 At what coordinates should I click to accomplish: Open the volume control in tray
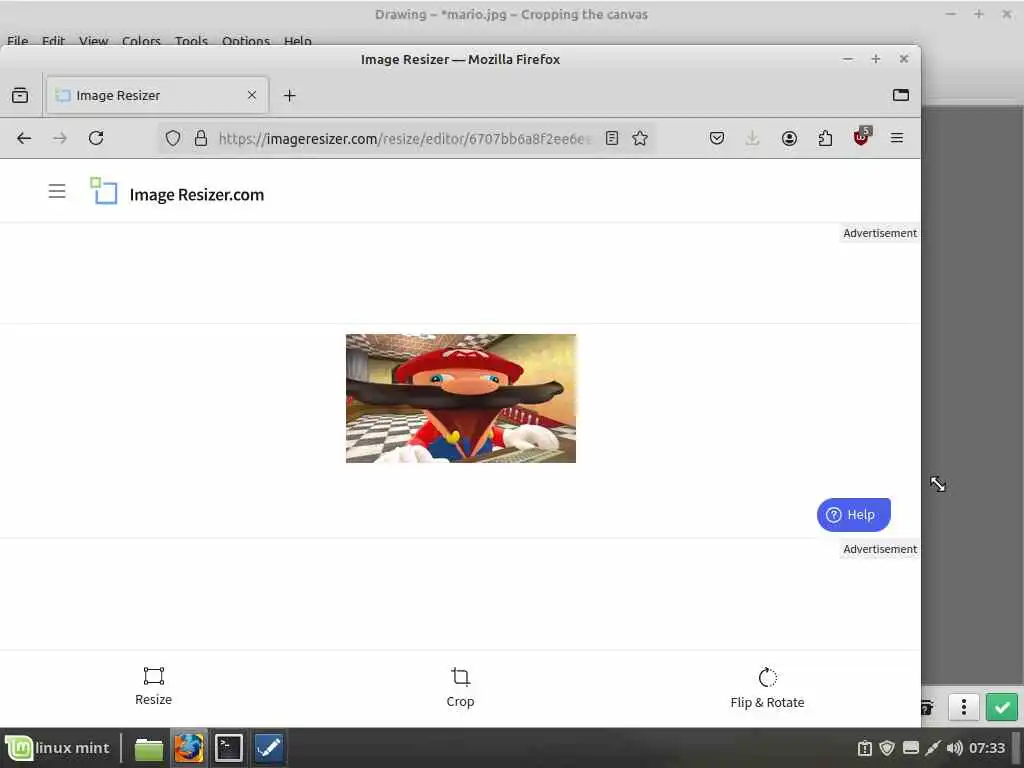coord(954,748)
